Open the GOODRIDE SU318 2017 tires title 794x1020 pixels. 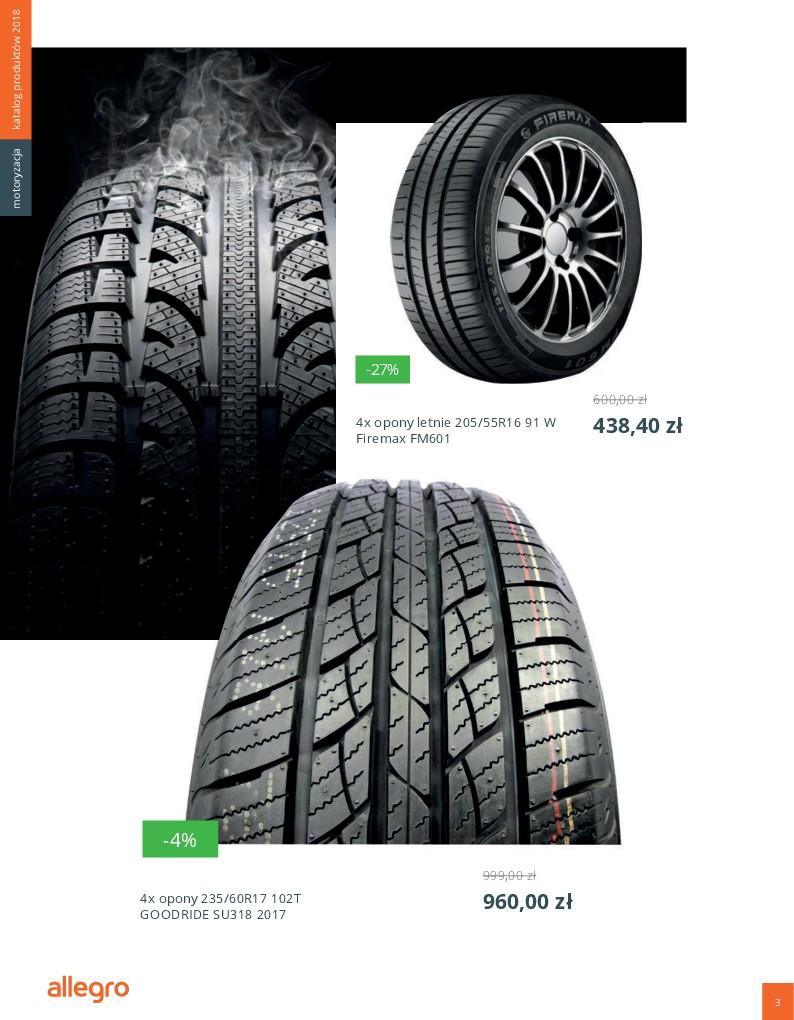point(220,907)
